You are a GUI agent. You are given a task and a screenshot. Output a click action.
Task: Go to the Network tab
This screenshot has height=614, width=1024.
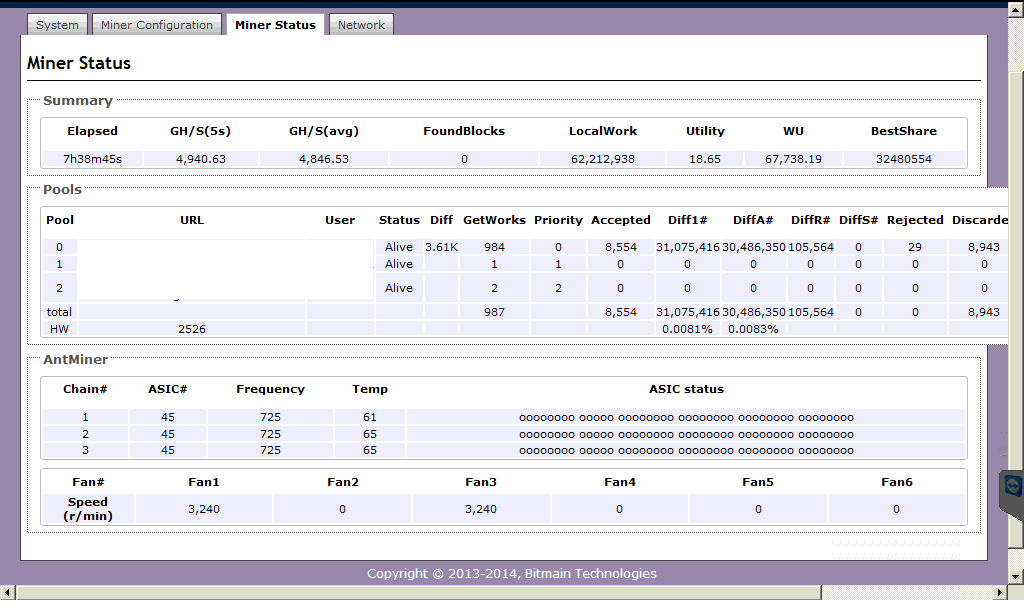coord(361,25)
